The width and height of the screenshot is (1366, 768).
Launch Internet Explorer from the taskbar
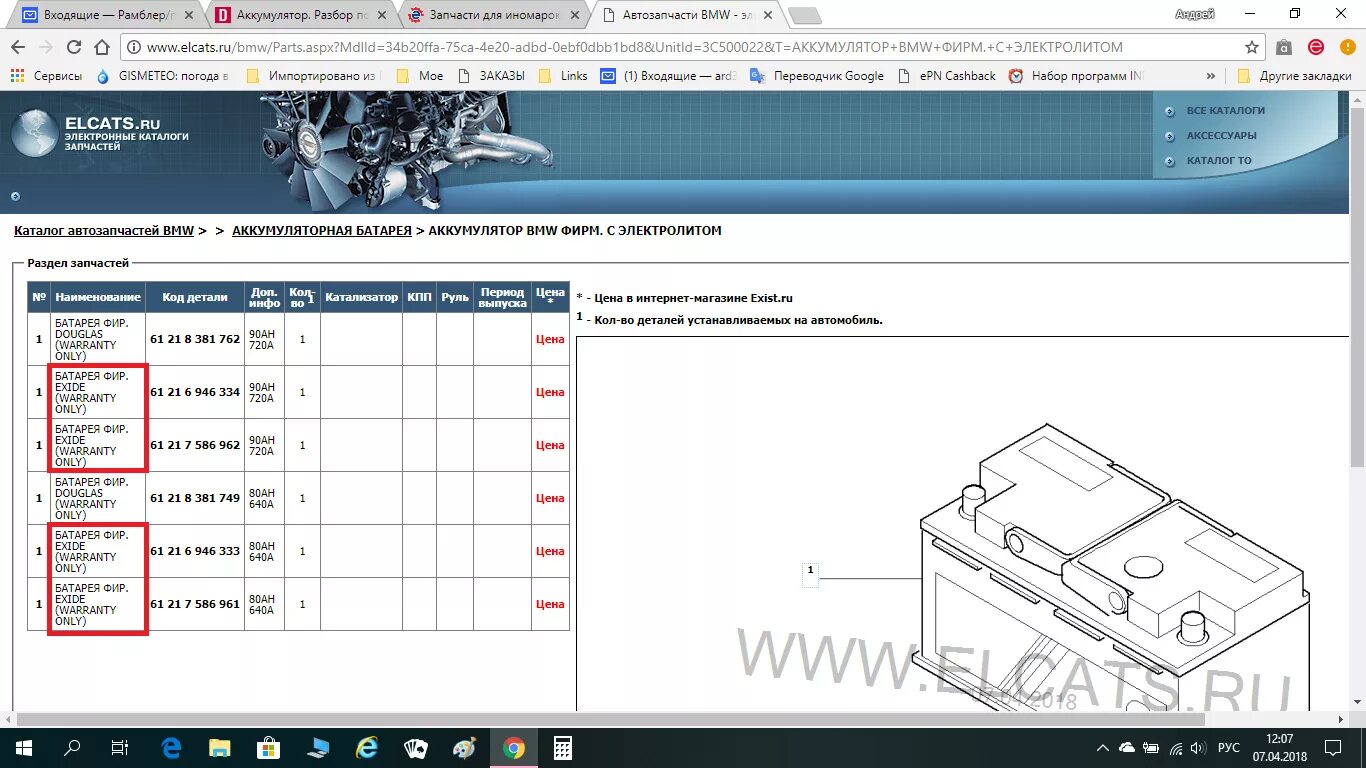[x=367, y=748]
